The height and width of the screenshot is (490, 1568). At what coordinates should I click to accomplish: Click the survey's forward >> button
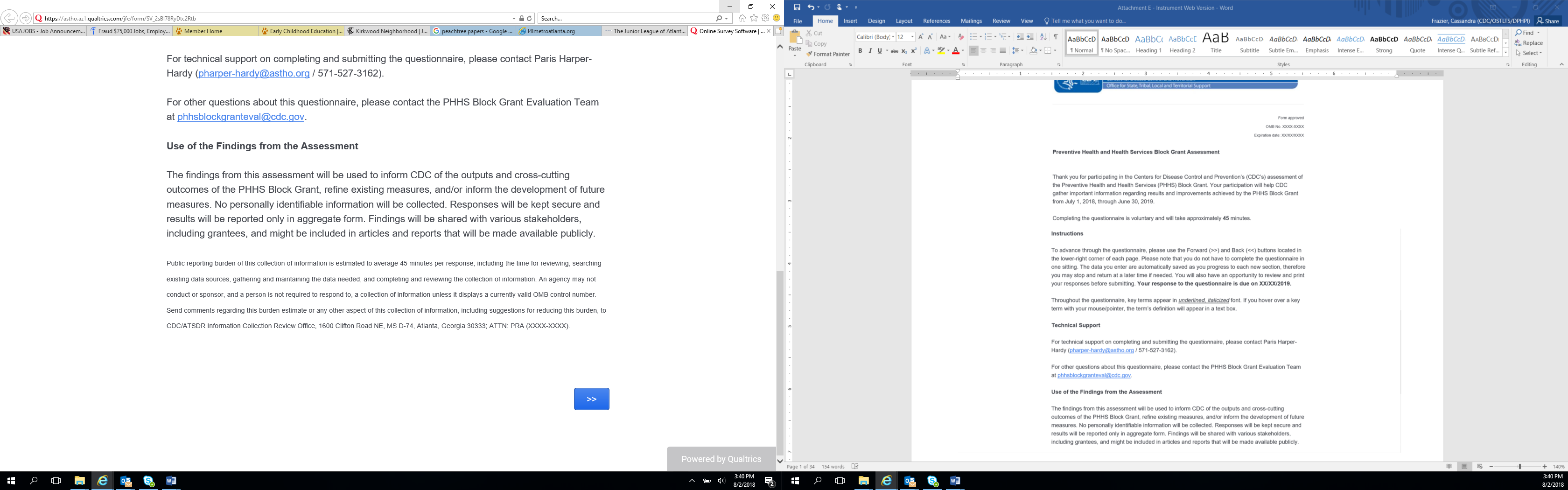592,399
